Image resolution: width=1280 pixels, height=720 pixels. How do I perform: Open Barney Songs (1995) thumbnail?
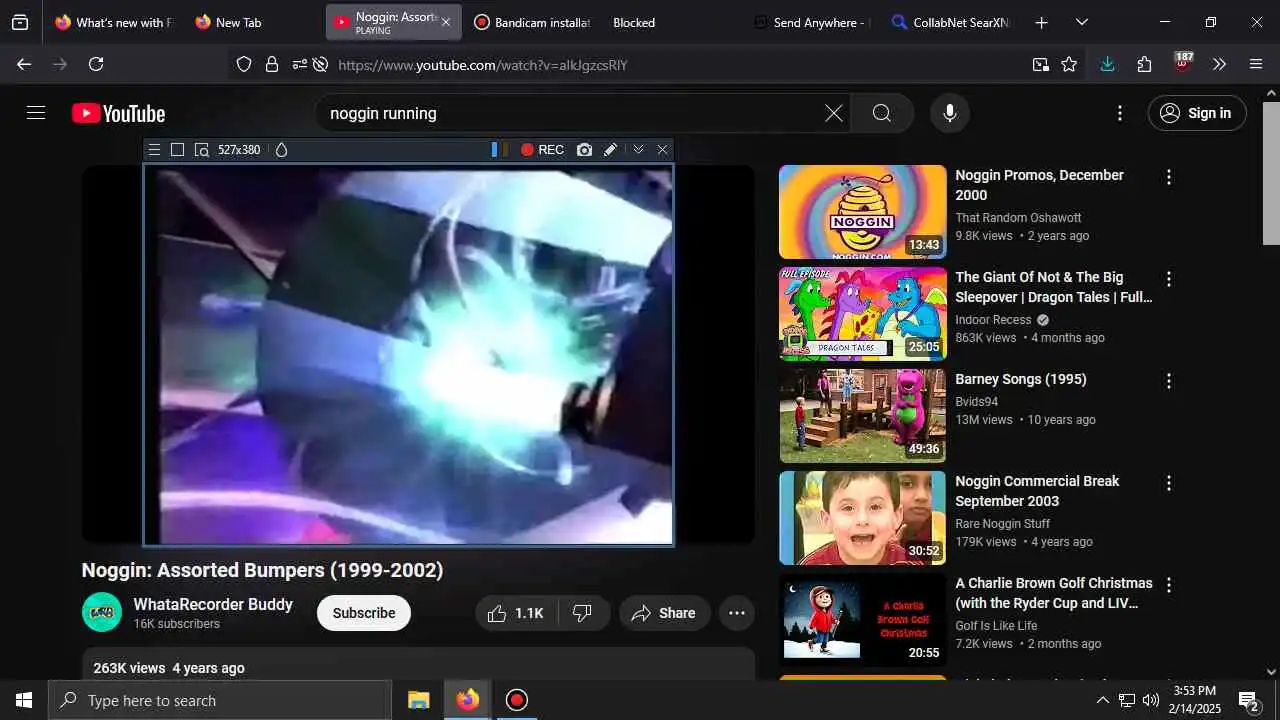click(862, 416)
